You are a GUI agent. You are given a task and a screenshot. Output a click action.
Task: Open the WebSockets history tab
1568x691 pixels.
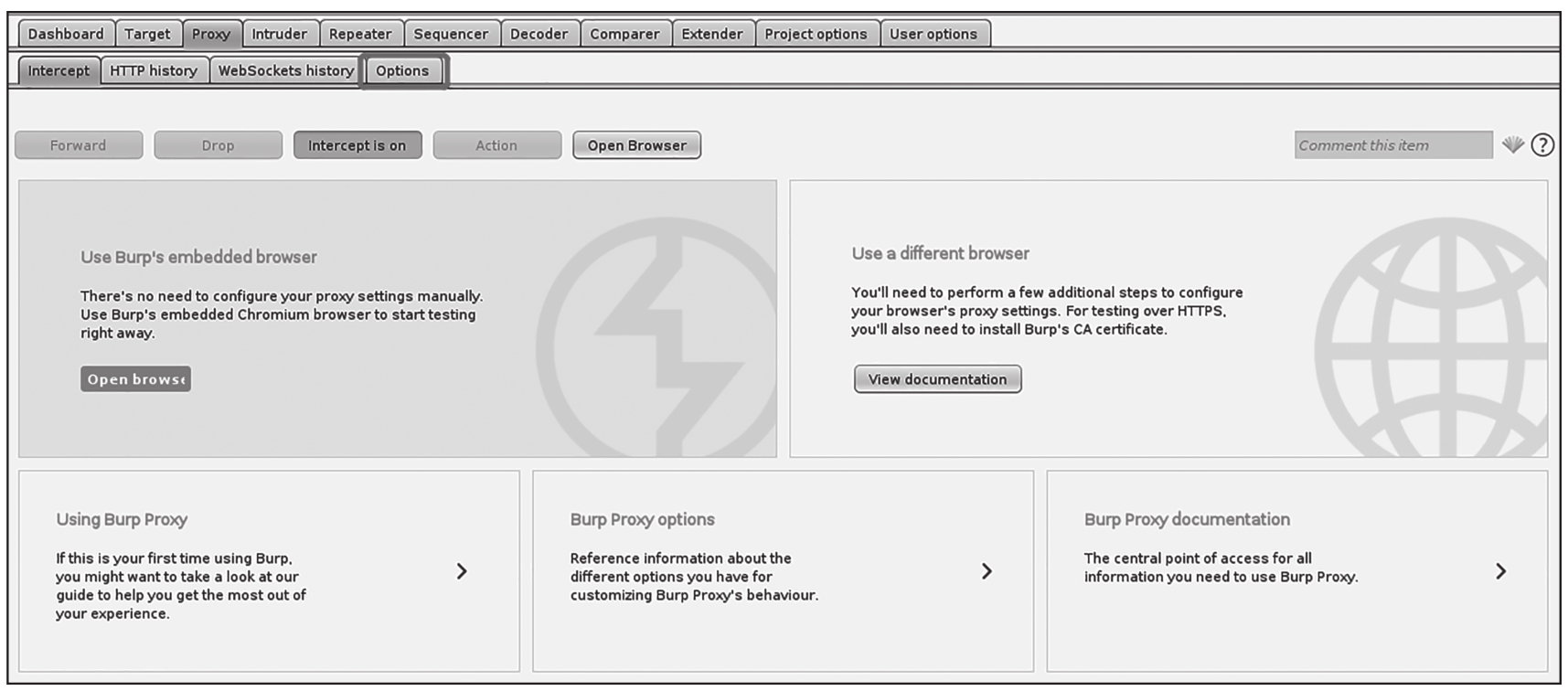(x=285, y=71)
